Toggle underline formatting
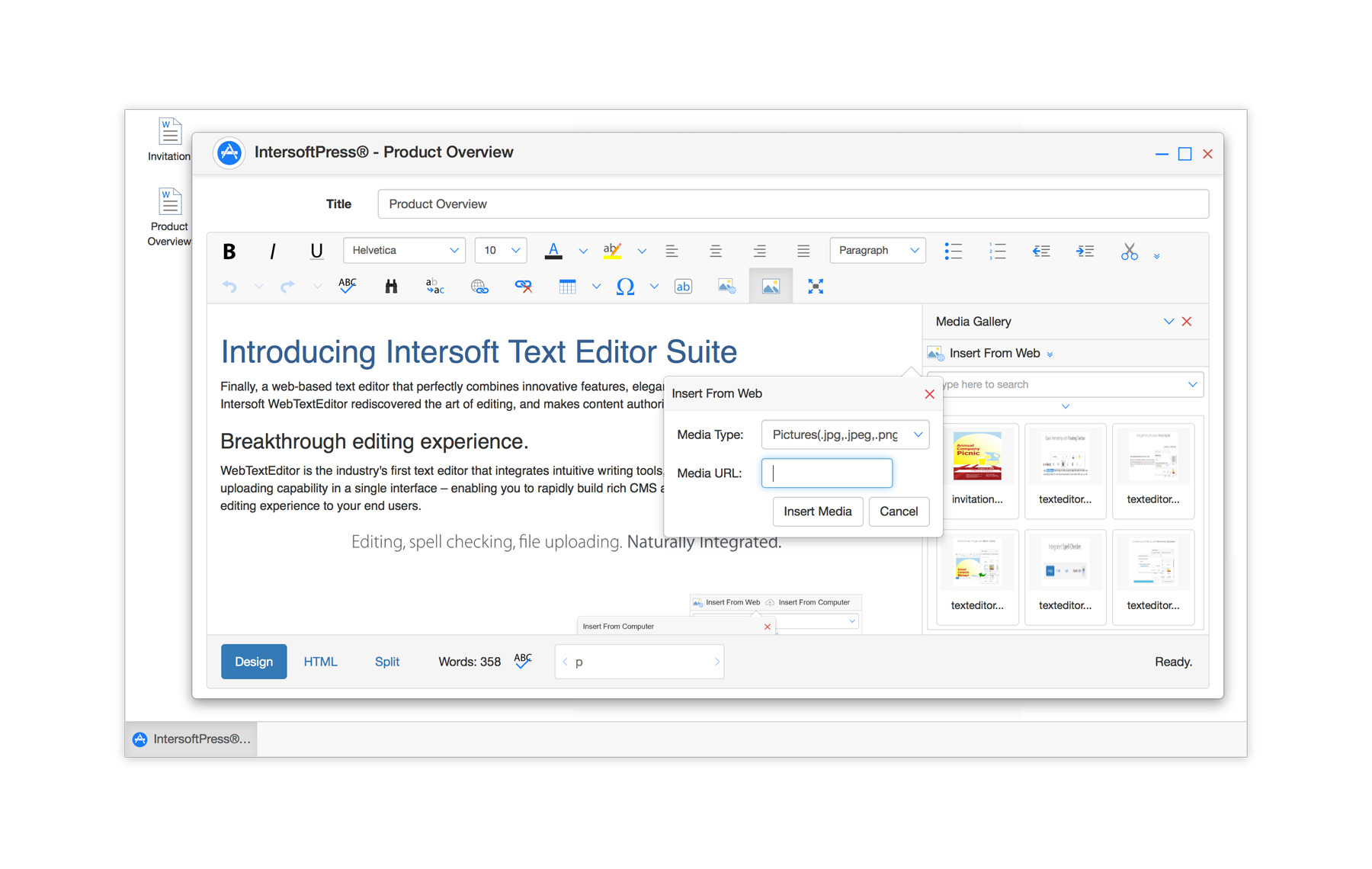Screen dimensions: 1372x869 point(316,251)
